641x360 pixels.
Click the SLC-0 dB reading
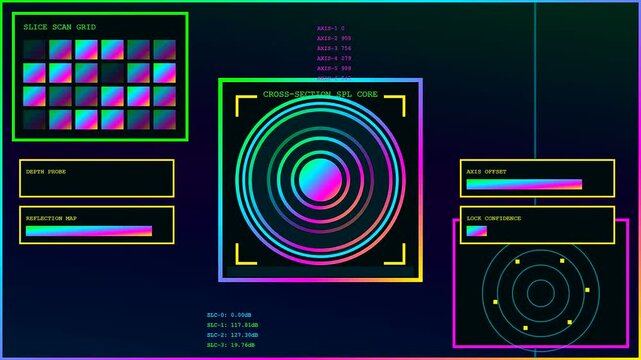(229, 315)
